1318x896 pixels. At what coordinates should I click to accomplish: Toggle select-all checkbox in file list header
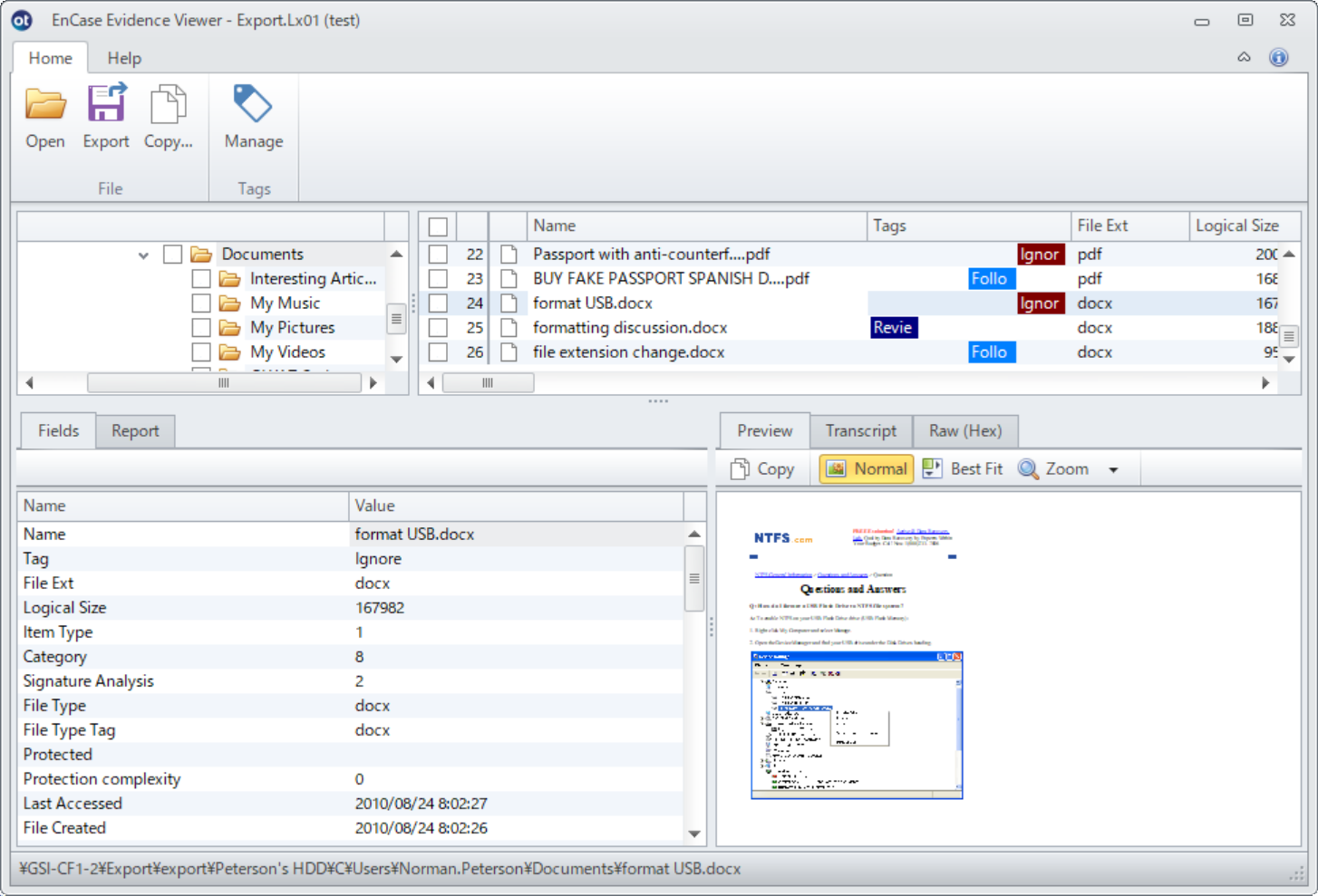tap(438, 226)
